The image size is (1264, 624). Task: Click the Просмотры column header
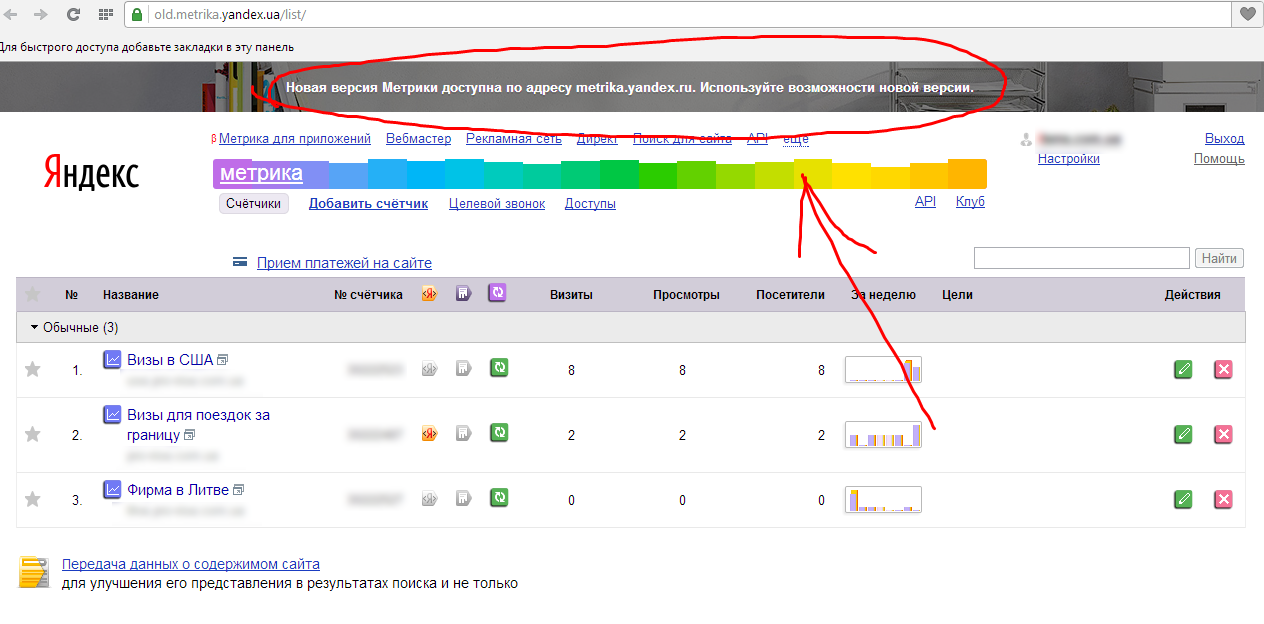686,295
